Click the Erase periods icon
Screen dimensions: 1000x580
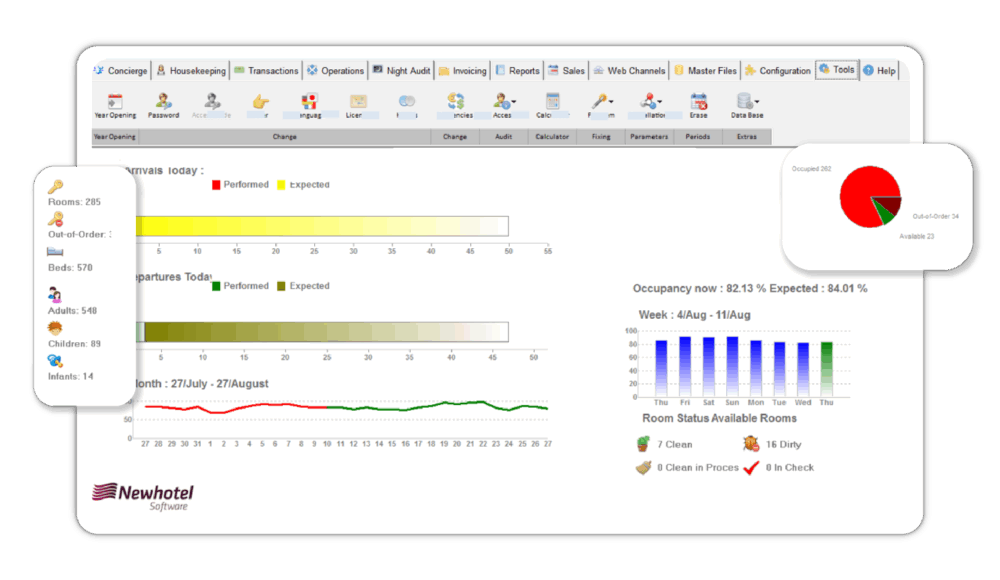698,101
